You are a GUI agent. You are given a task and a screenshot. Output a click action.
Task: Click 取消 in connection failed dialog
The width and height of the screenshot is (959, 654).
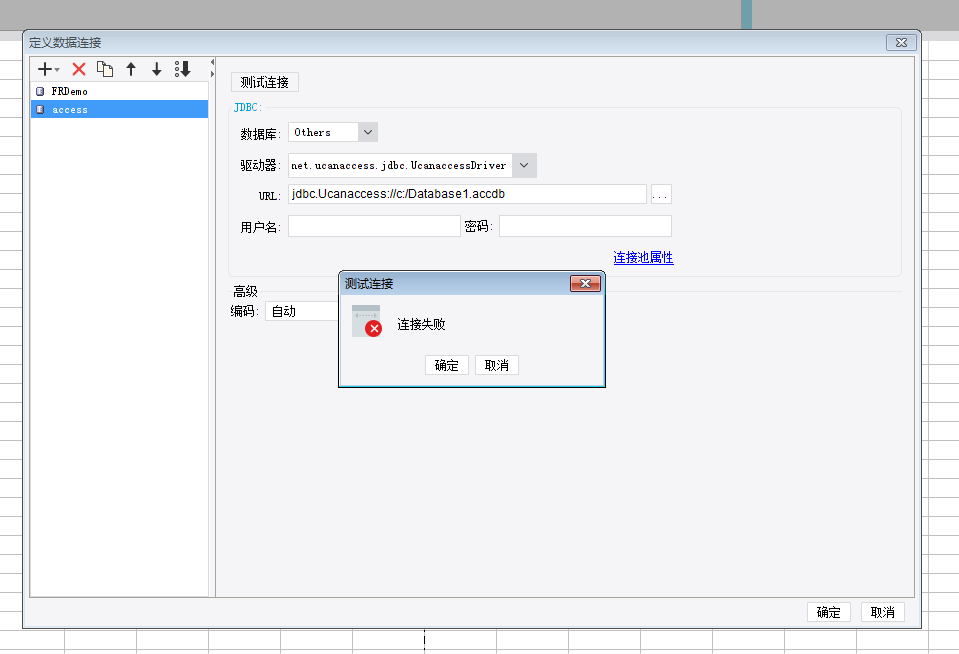(x=497, y=365)
